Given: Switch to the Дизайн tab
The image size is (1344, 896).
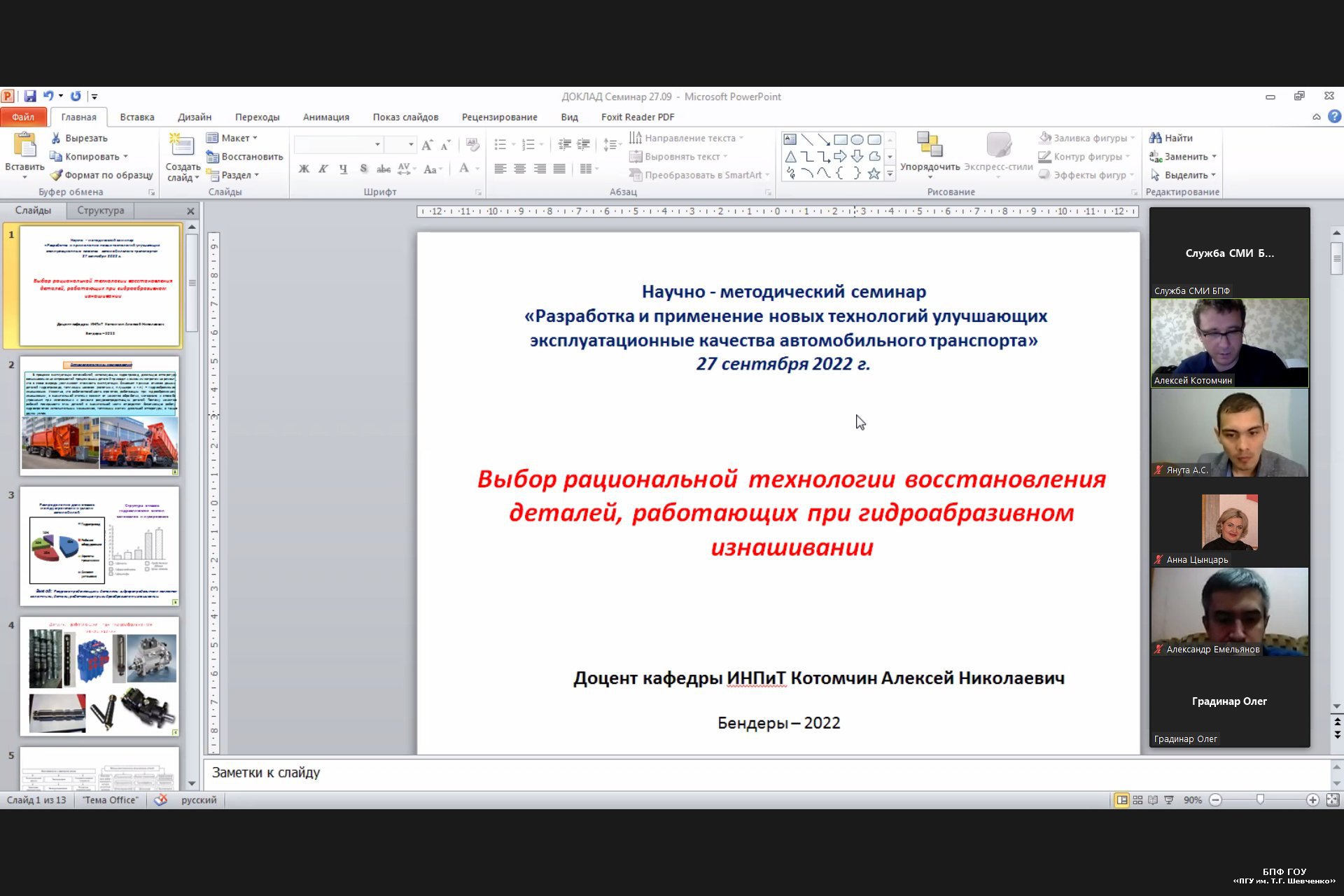Looking at the screenshot, I should point(195,117).
